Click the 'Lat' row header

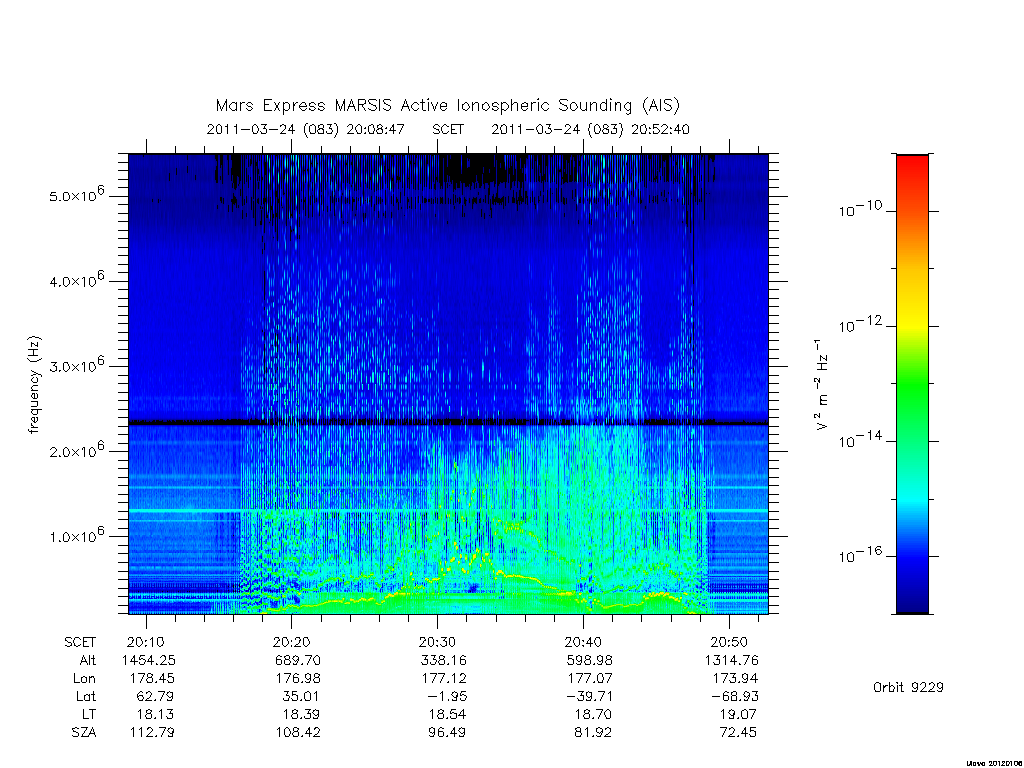[85, 696]
